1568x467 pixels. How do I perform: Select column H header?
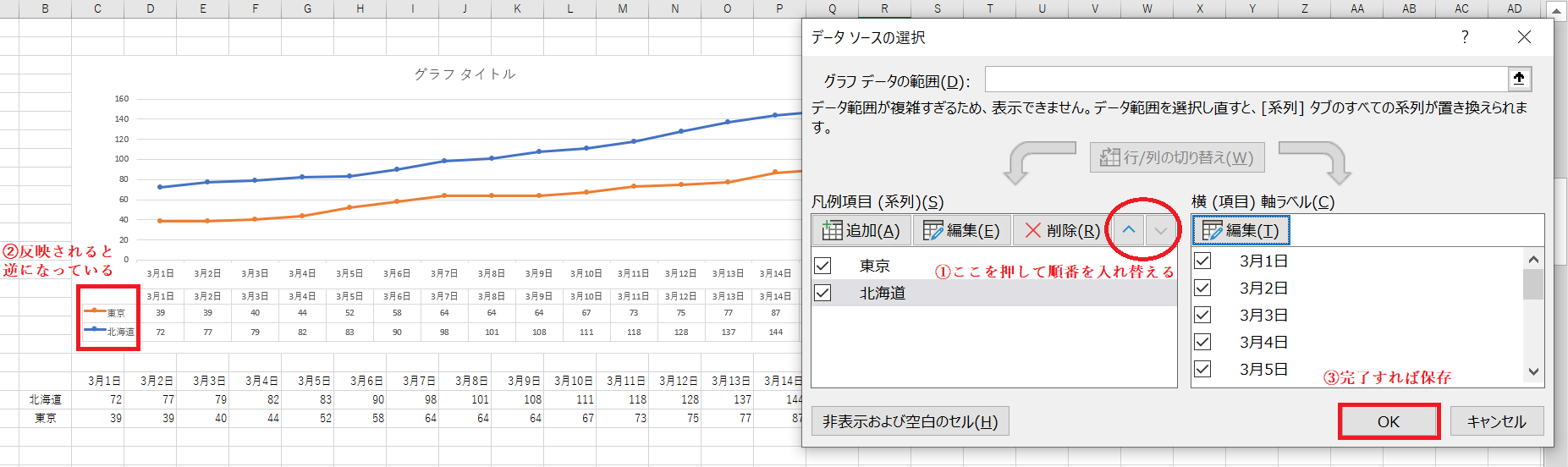[360, 8]
